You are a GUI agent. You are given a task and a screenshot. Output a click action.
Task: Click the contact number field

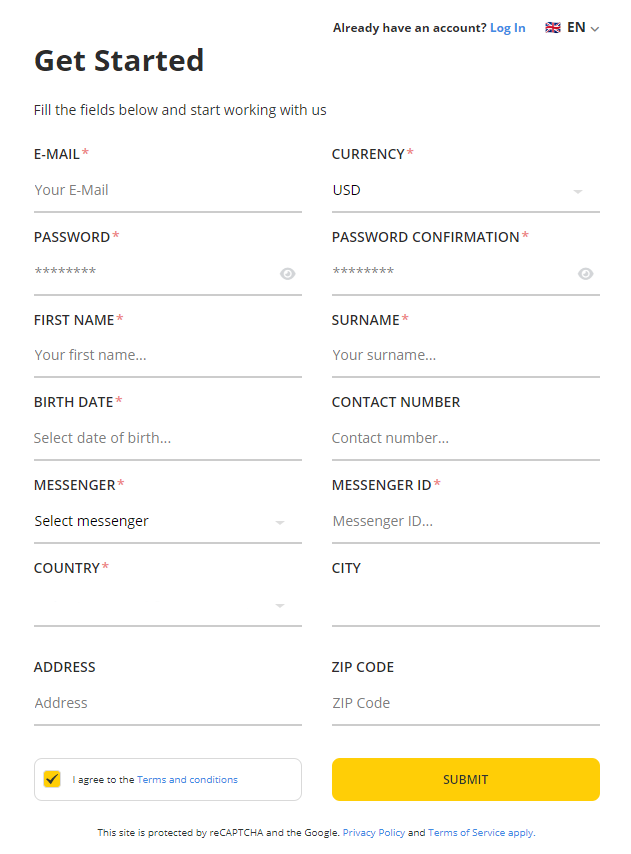tap(465, 438)
